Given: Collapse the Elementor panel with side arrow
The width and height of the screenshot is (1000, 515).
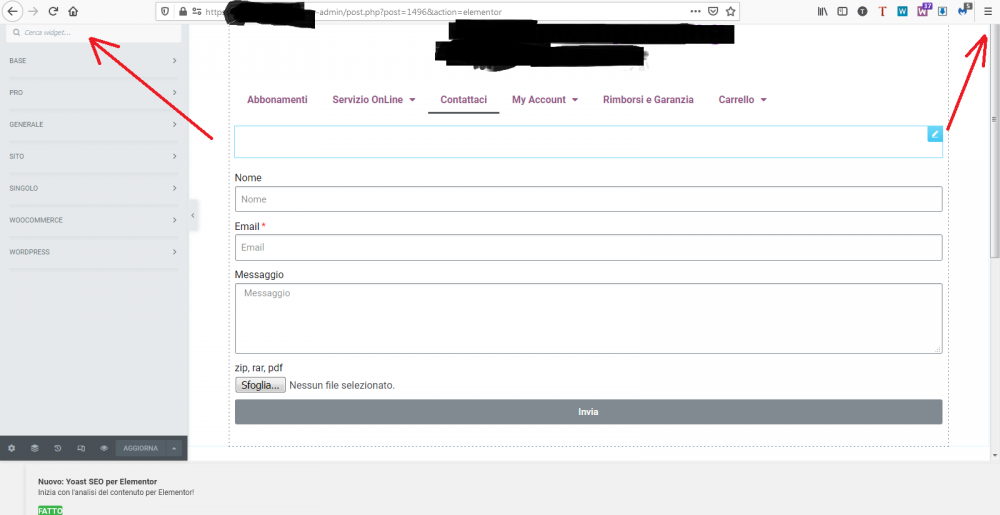Looking at the screenshot, I should 193,216.
